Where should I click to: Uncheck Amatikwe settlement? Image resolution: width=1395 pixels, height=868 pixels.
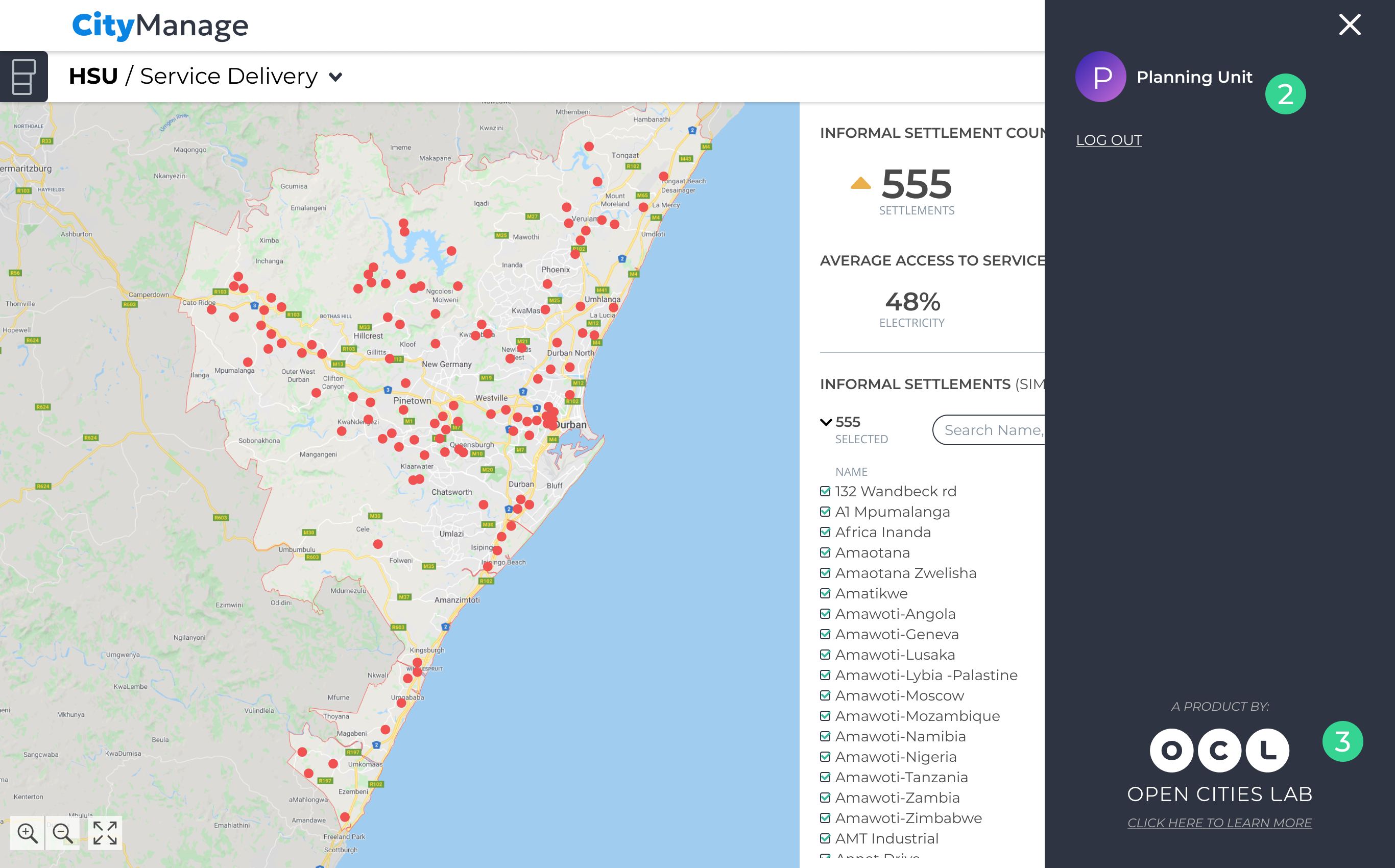pos(825,593)
